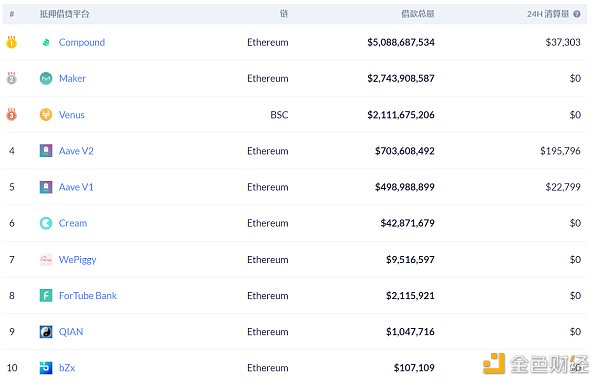
Task: Click the bronze third-place medal icon
Action: pos(11,114)
